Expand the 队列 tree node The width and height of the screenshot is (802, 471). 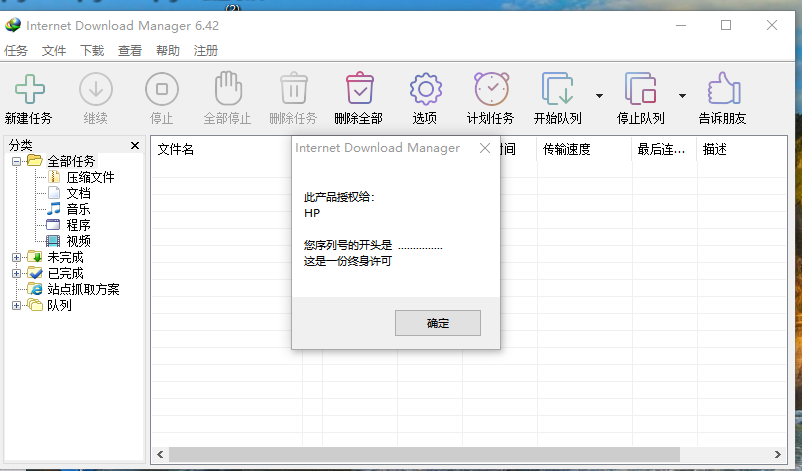click(x=16, y=305)
